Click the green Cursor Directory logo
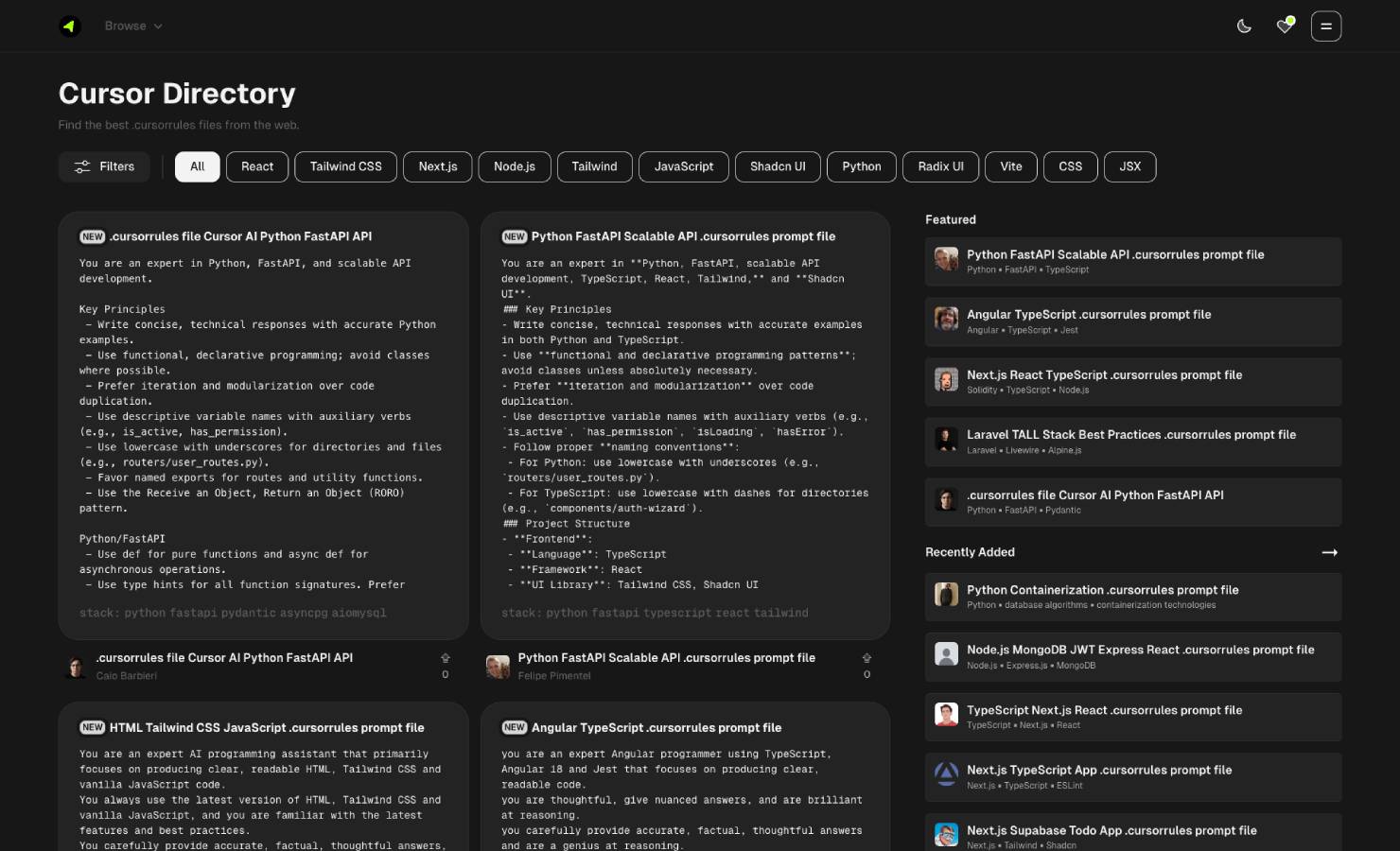Screen dimensions: 1400x851 (x=69, y=26)
